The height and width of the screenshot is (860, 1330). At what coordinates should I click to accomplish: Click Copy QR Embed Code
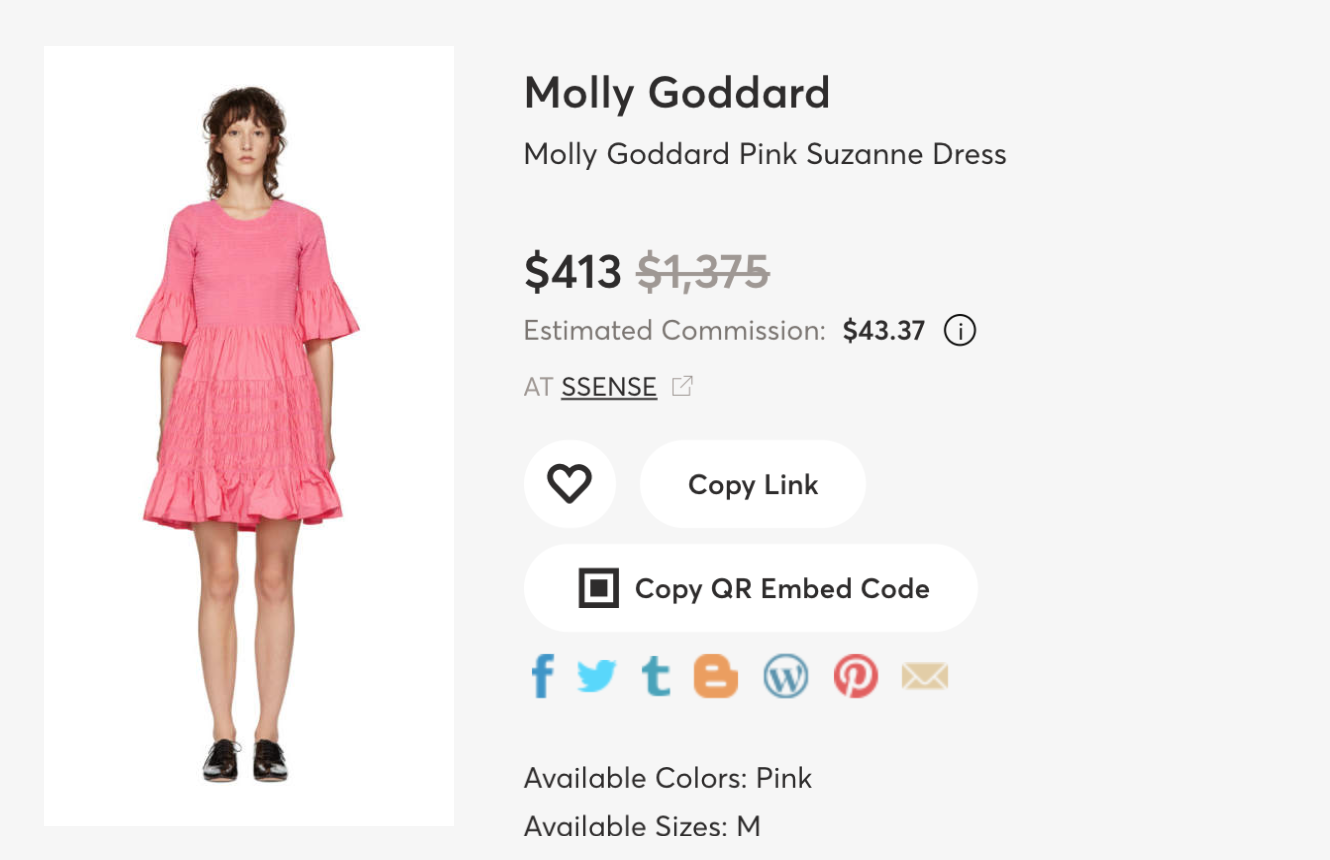pyautogui.click(x=750, y=588)
